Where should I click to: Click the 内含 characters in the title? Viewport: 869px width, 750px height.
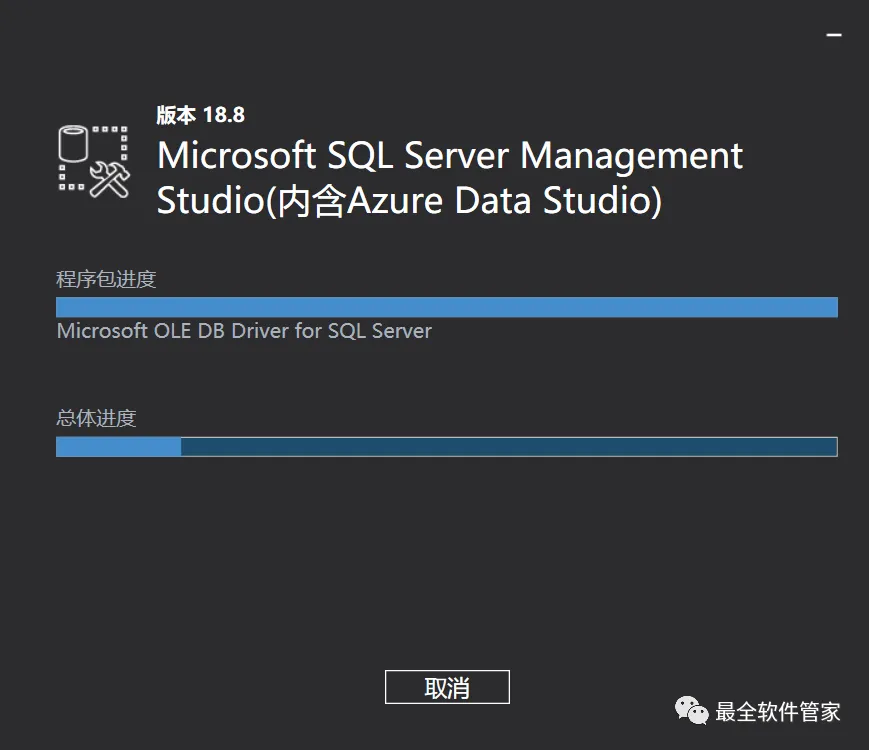(x=301, y=201)
